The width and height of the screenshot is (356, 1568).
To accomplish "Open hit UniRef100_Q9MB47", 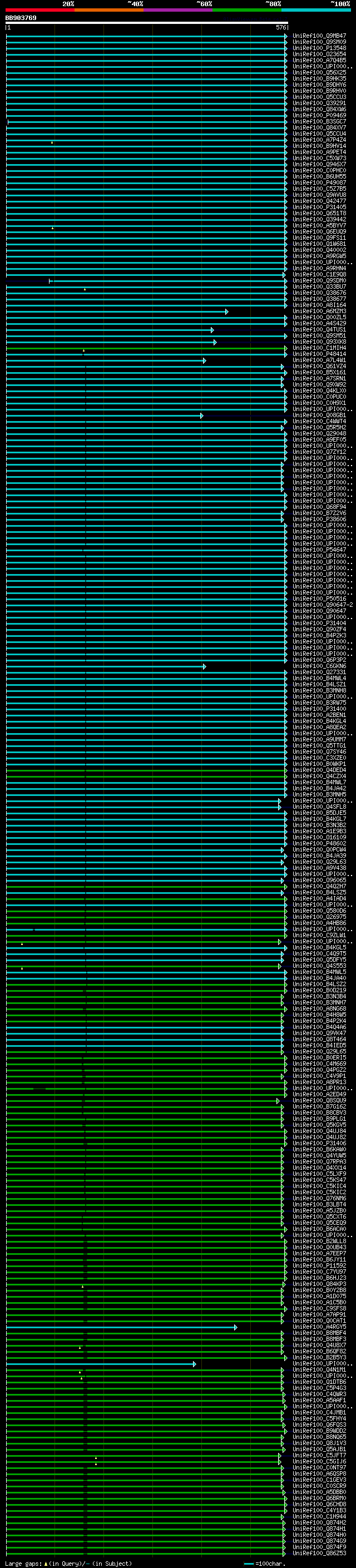I will (x=319, y=36).
